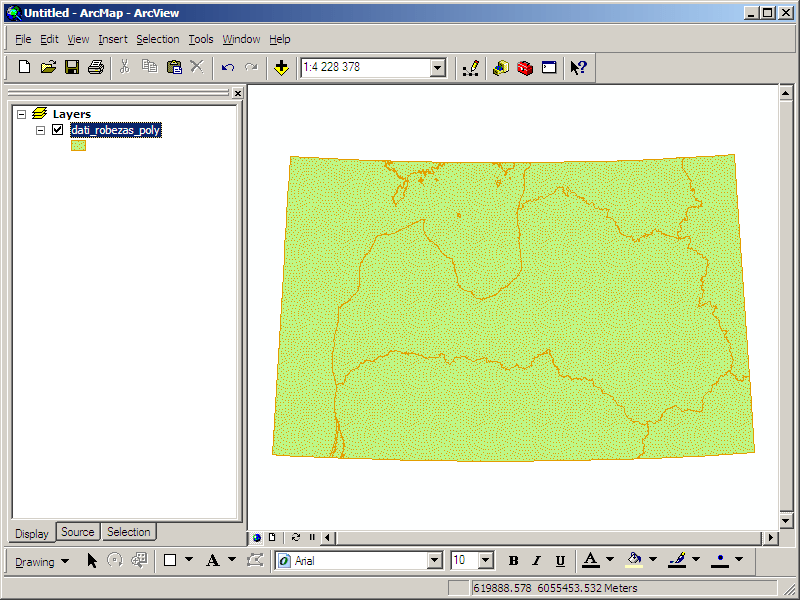Activate the What's This help tool
Image resolution: width=800 pixels, height=600 pixels.
point(579,67)
